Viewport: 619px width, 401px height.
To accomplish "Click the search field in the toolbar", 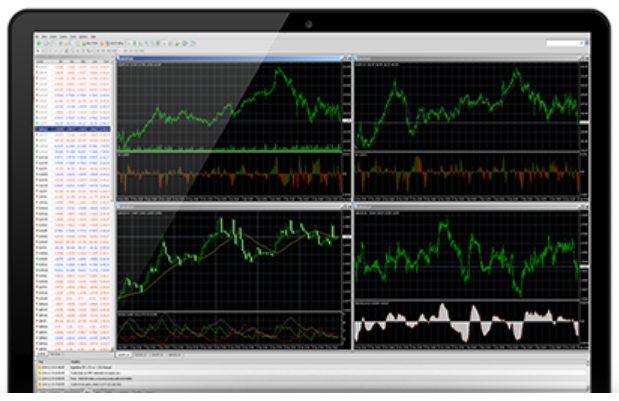I will 565,43.
